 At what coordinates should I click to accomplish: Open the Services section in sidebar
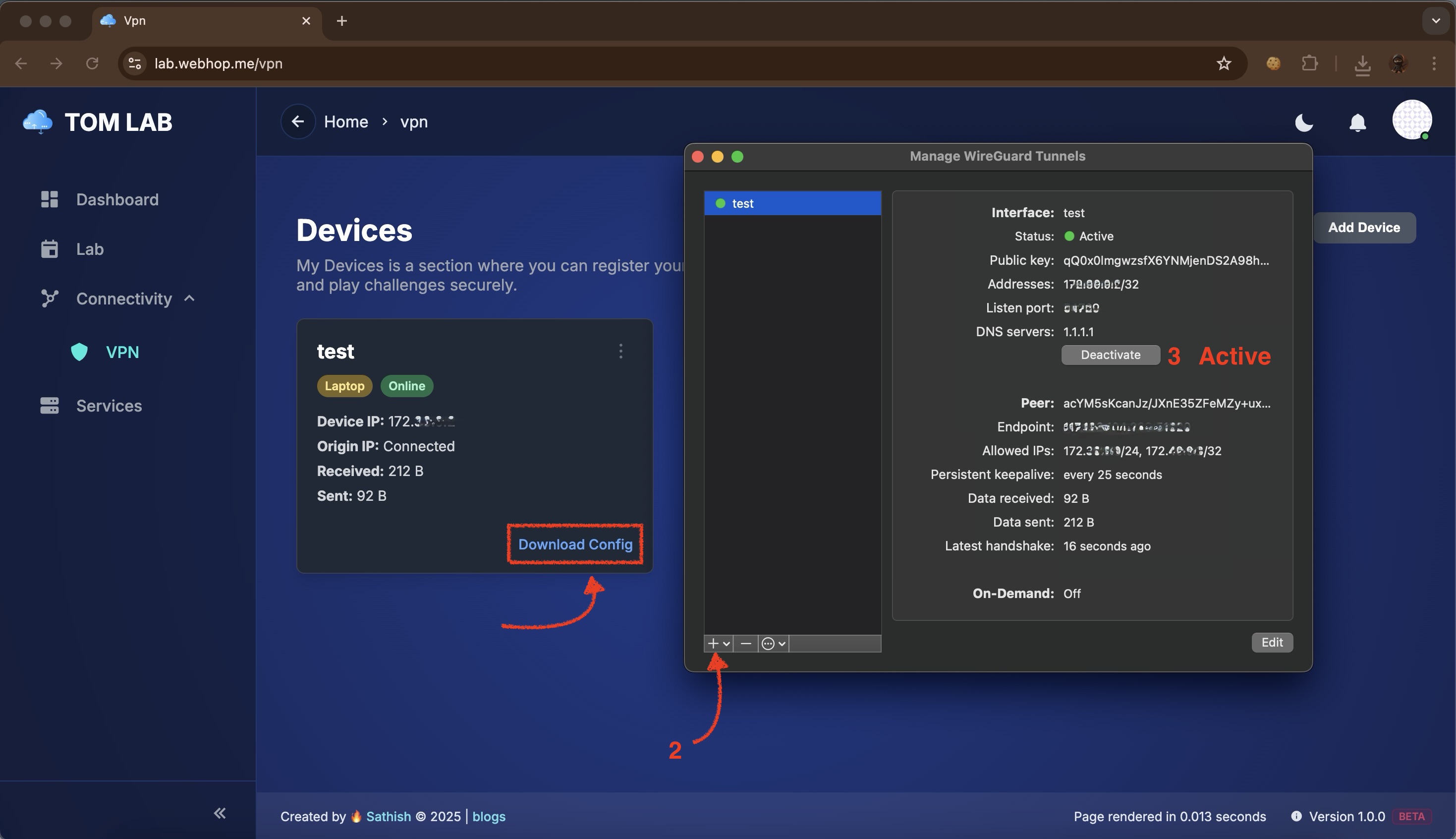(x=110, y=406)
